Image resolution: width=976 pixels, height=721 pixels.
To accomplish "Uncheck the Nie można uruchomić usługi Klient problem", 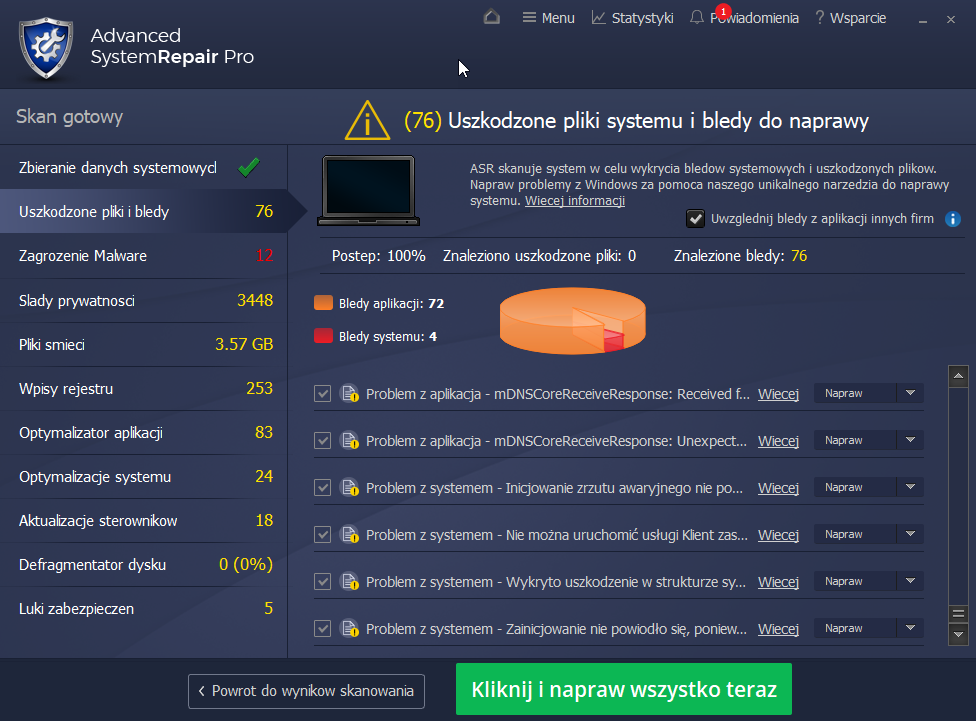I will [322, 535].
